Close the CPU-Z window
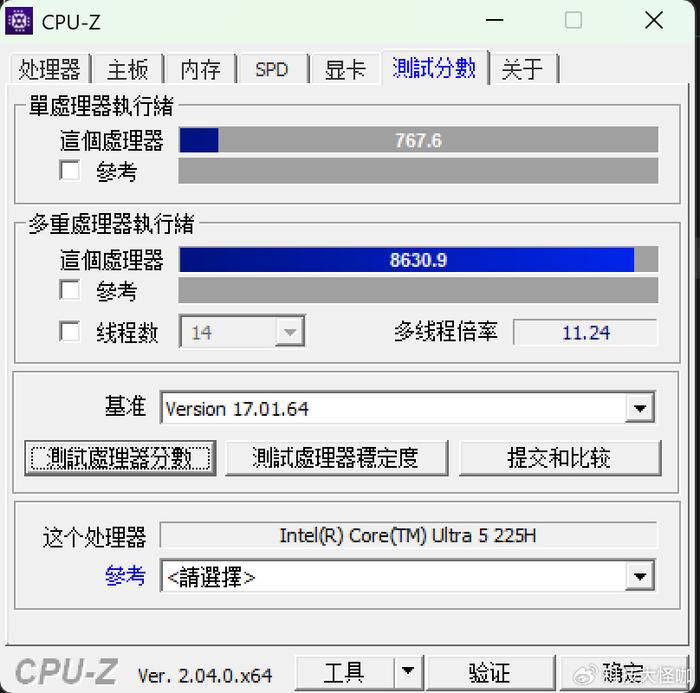Image resolution: width=700 pixels, height=693 pixels. pos(654,21)
